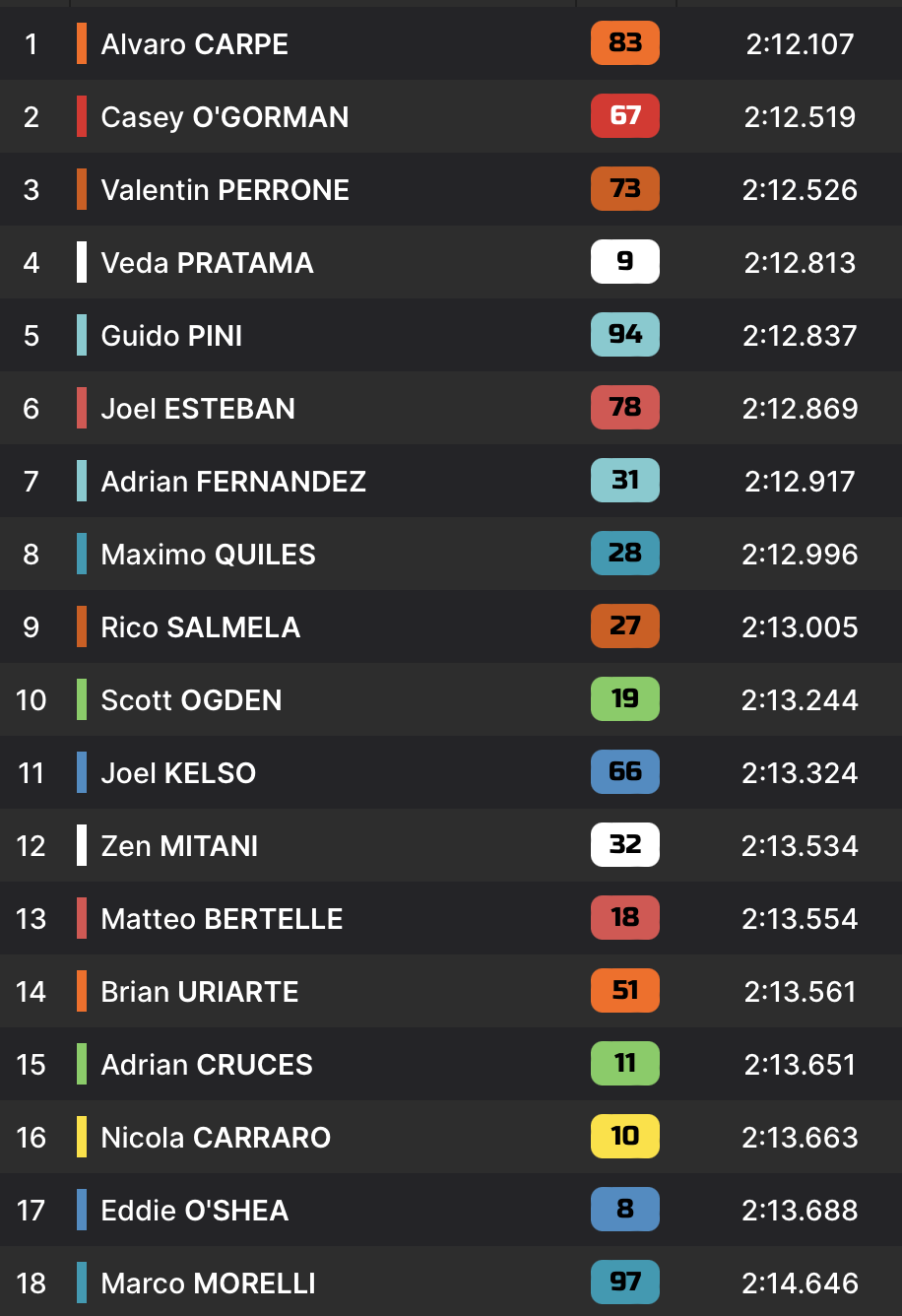This screenshot has width=902, height=1316.
Task: Click Nicola CARRARO's yellow 10 badge
Action: coord(624,1137)
